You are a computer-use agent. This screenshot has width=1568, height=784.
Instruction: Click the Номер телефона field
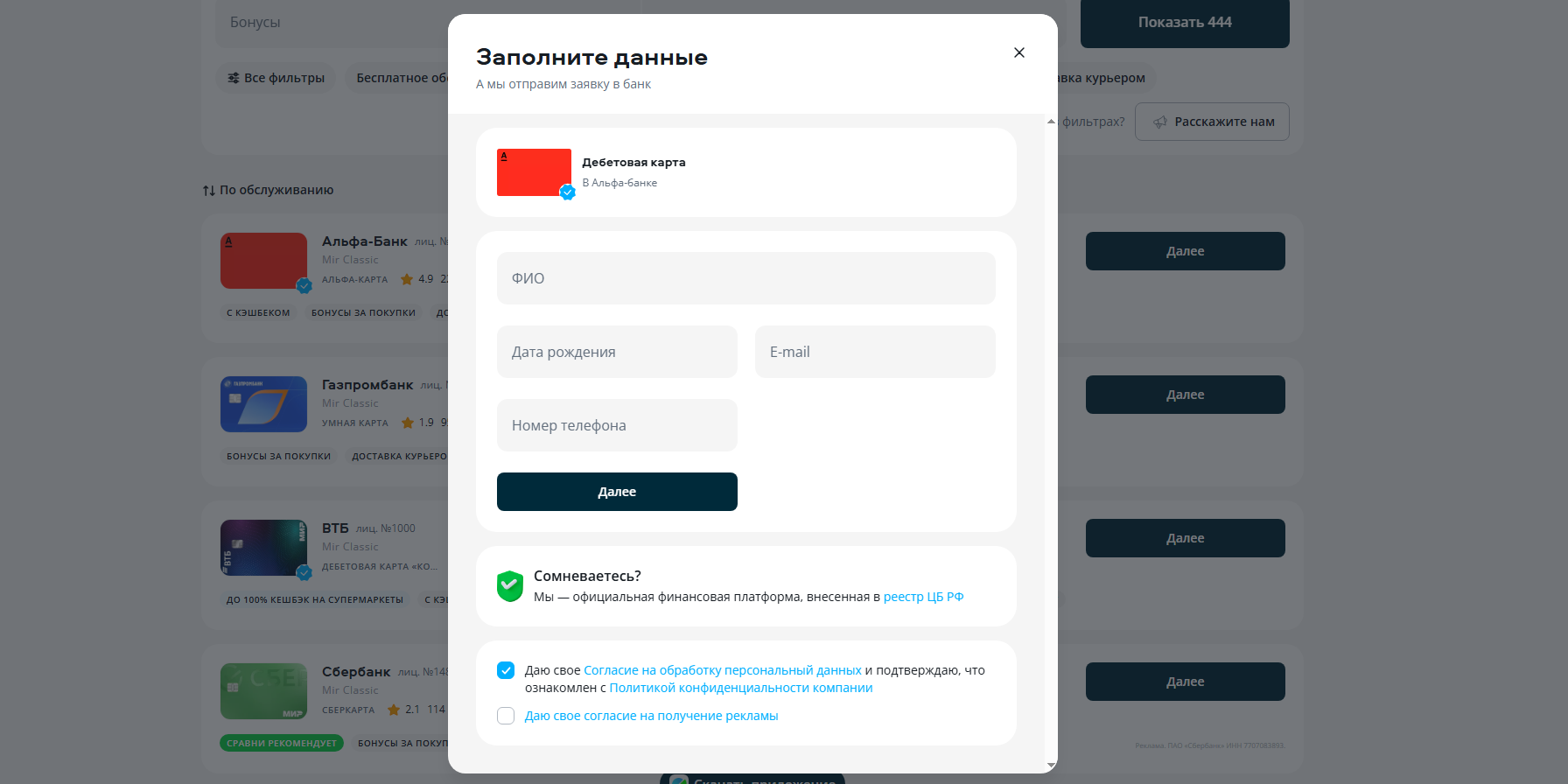617,425
